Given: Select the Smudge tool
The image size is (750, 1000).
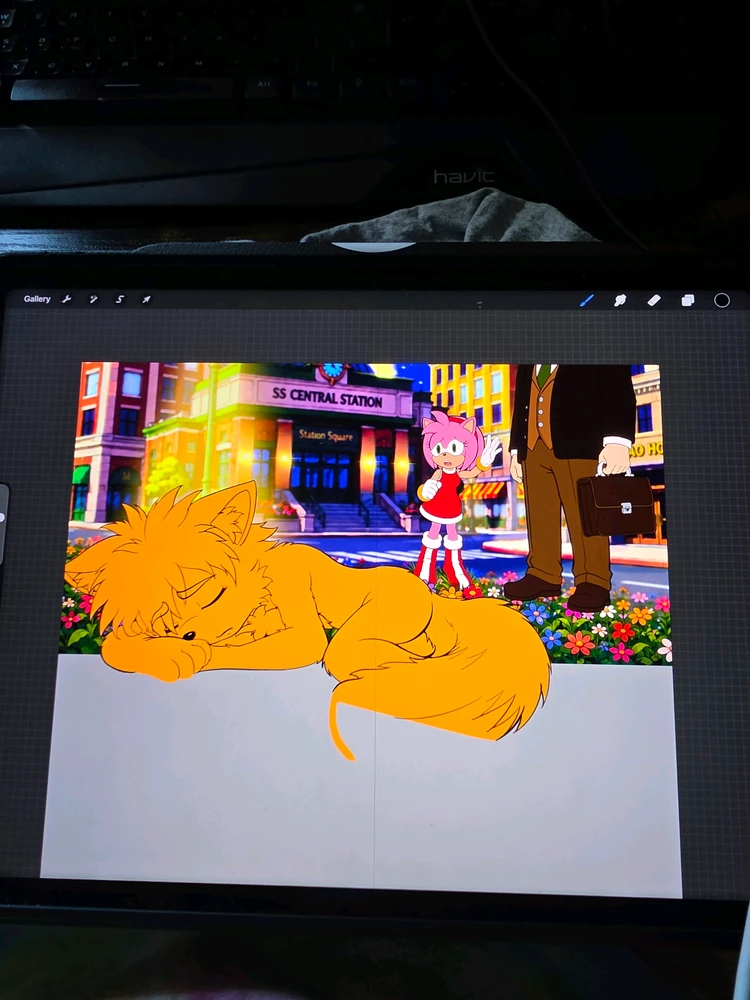Looking at the screenshot, I should pos(620,300).
